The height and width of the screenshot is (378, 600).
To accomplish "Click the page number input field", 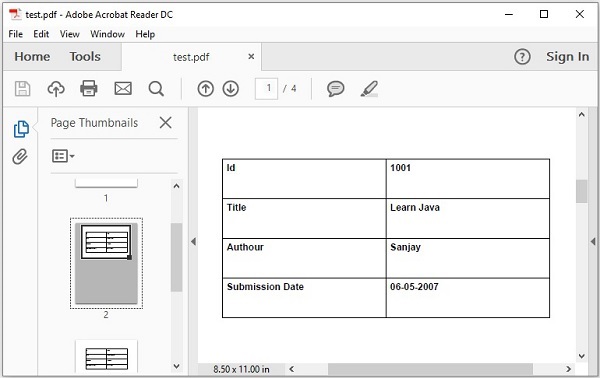I will click(266, 89).
